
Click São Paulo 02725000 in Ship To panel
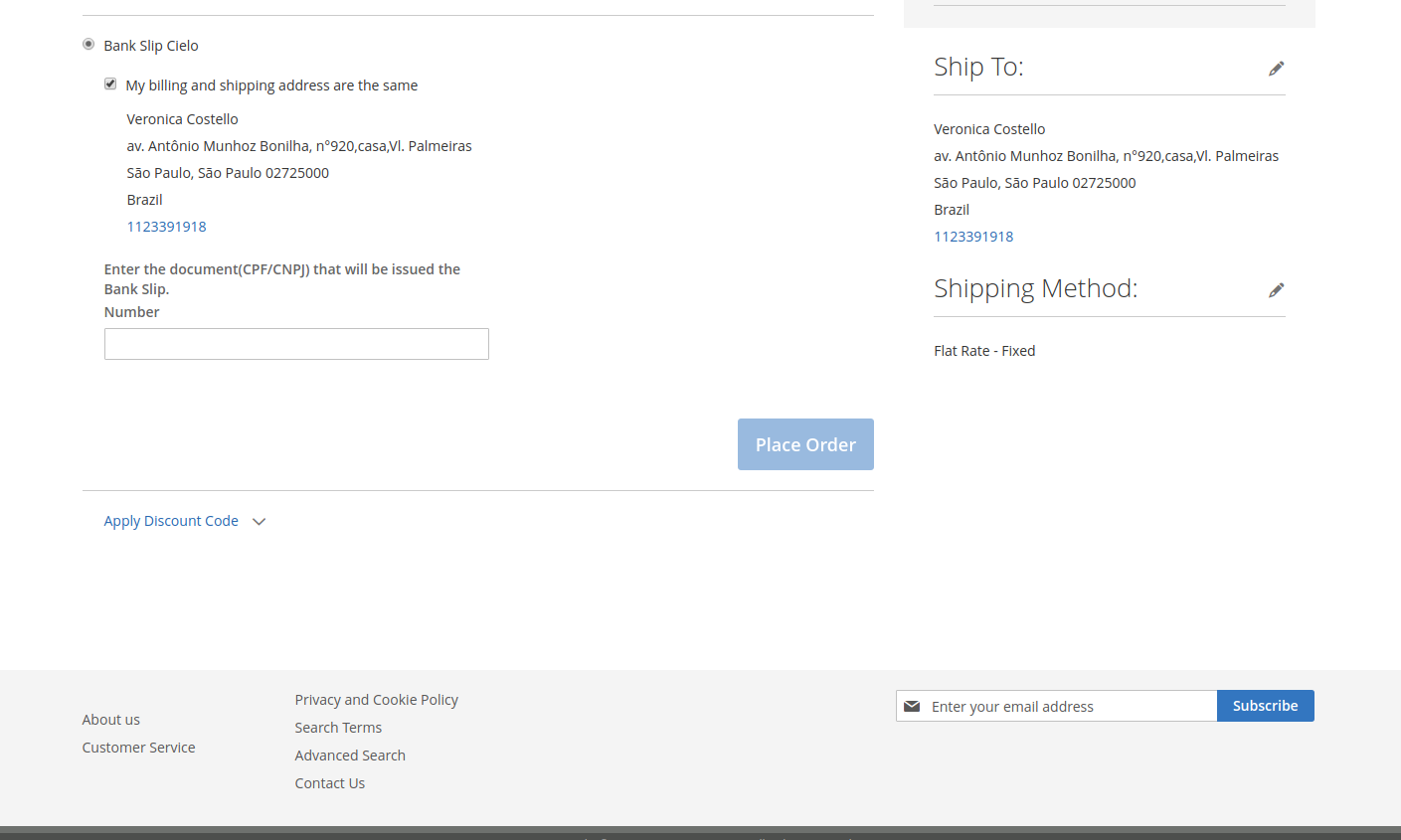click(1035, 183)
